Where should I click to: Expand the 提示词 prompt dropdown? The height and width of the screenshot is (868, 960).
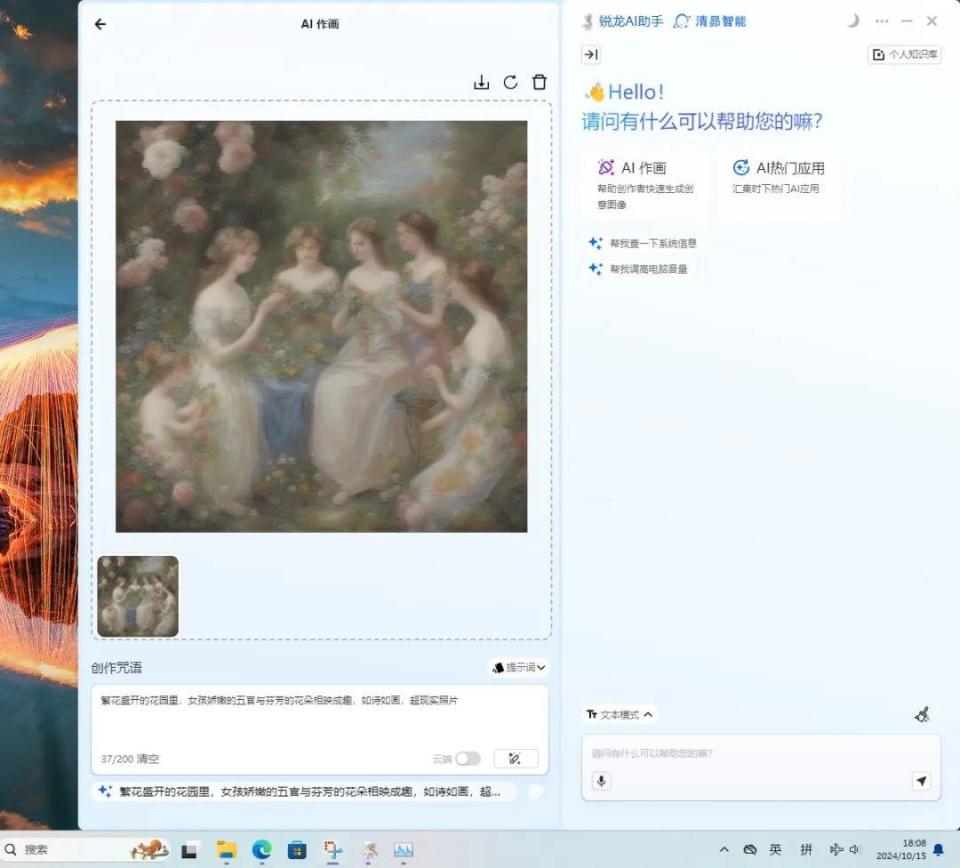point(519,667)
